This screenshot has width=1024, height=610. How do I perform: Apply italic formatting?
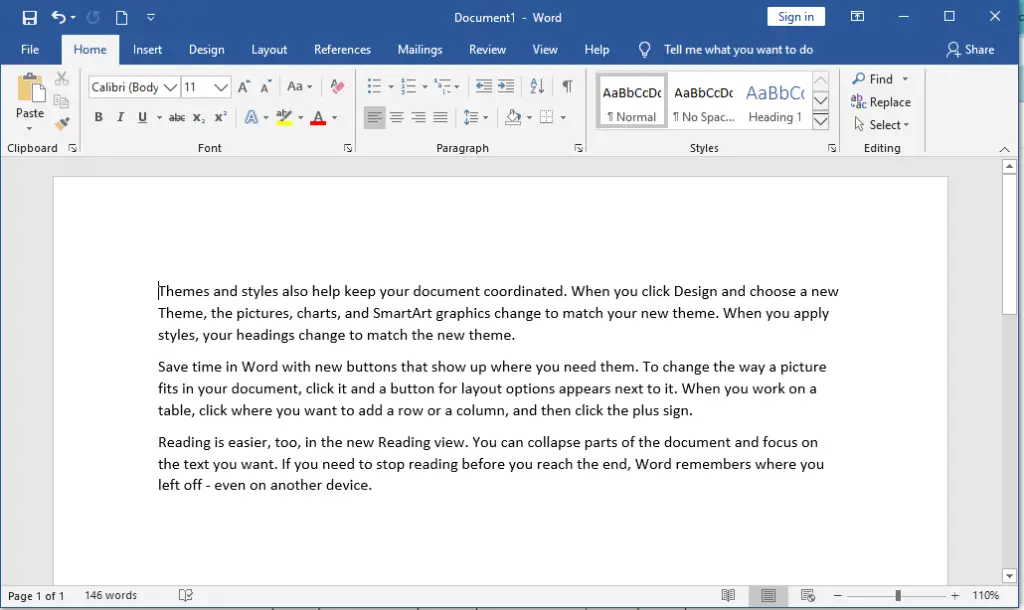click(119, 117)
